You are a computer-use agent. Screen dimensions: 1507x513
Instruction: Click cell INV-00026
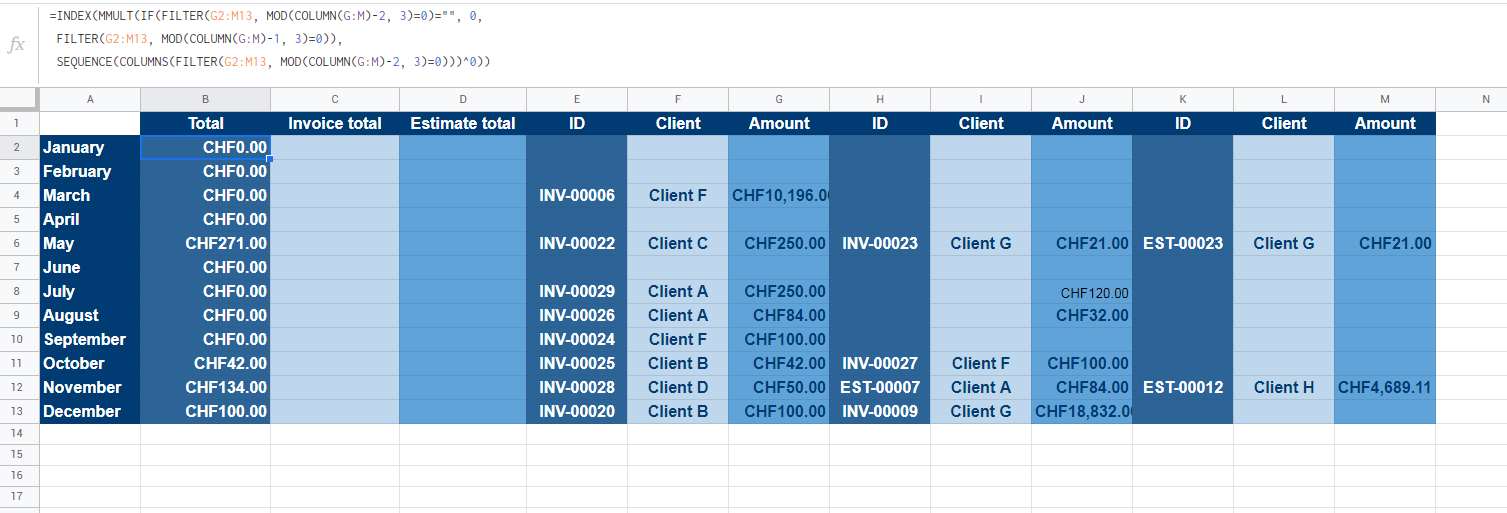tap(577, 315)
